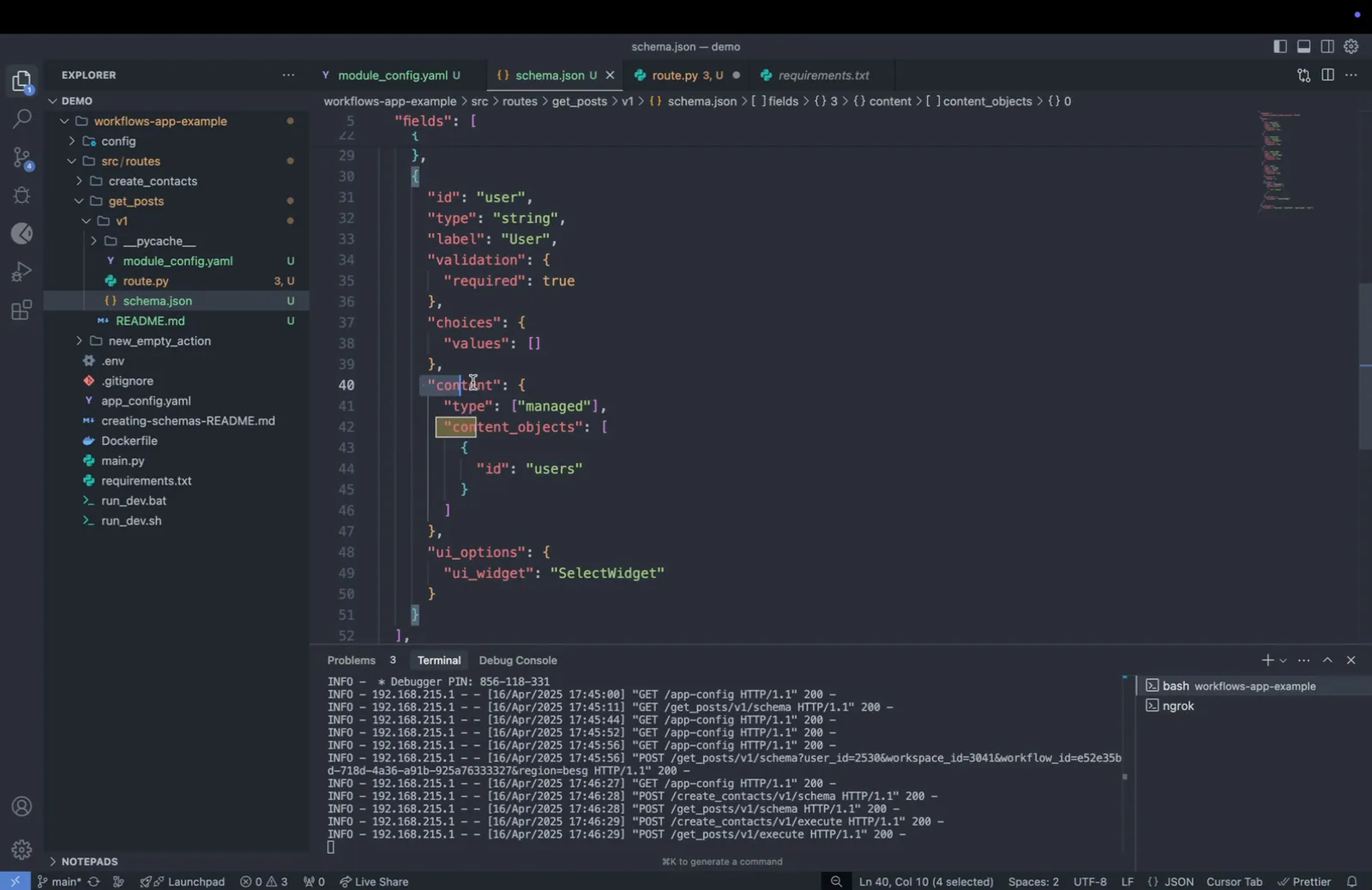Open the Manage settings gear
The height and width of the screenshot is (890, 1372).
click(22, 850)
